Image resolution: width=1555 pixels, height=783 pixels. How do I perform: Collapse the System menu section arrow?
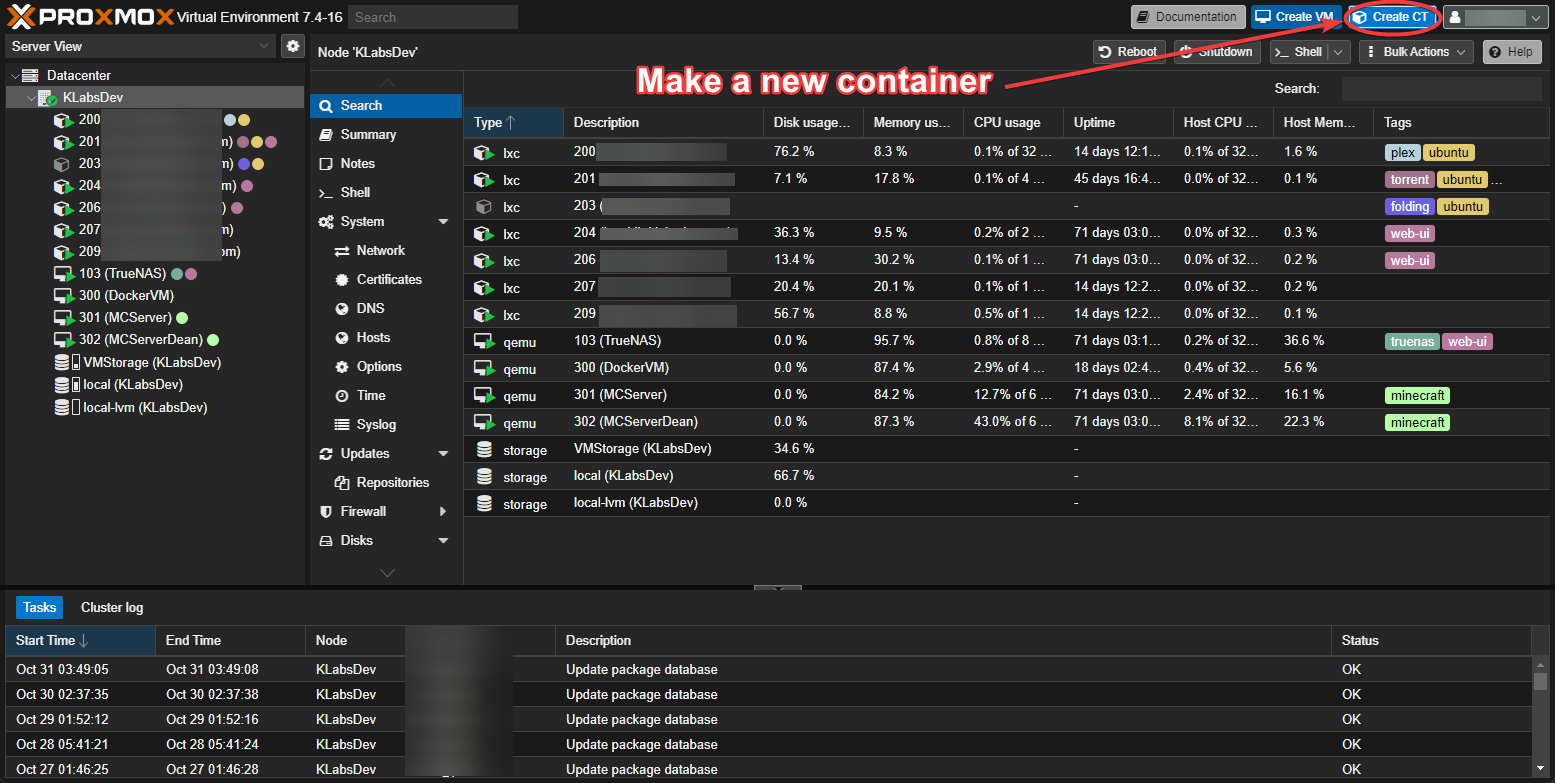[x=443, y=222]
